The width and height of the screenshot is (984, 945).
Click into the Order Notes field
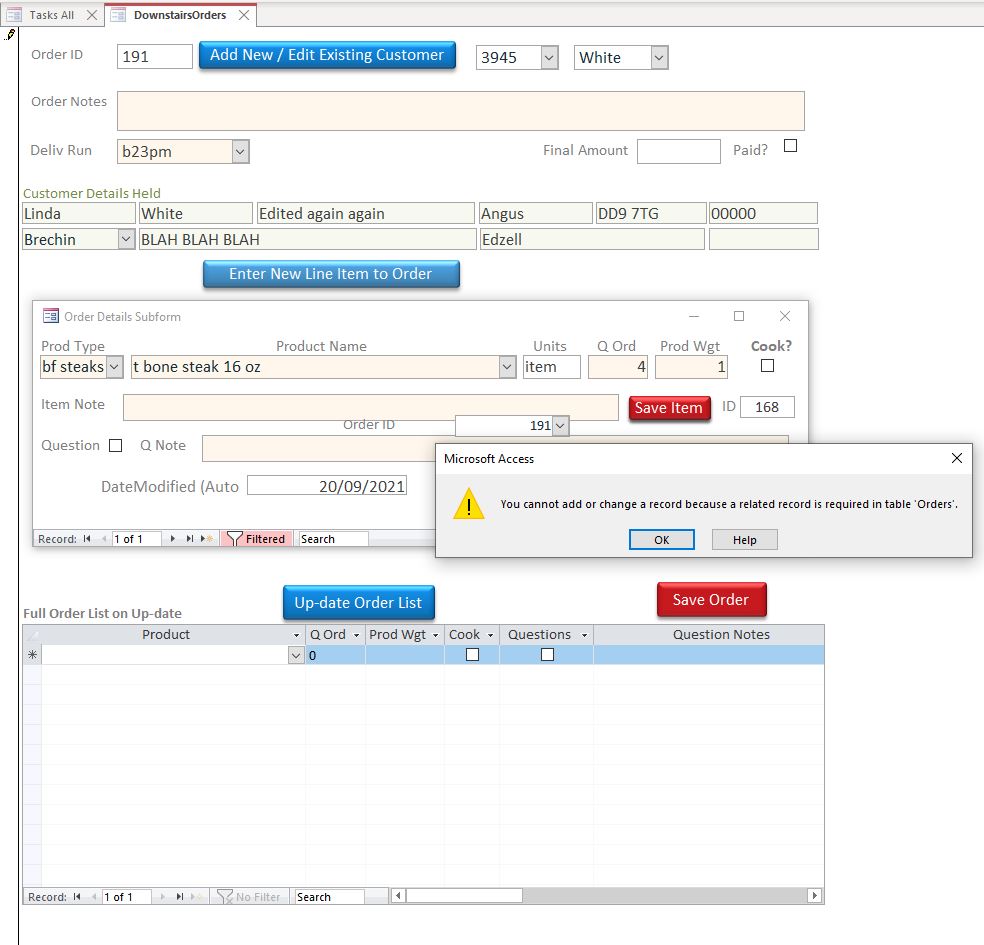point(461,111)
